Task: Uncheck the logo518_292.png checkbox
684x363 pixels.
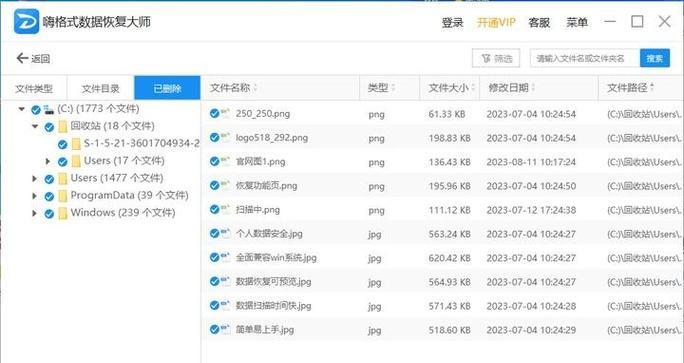Action: click(214, 137)
